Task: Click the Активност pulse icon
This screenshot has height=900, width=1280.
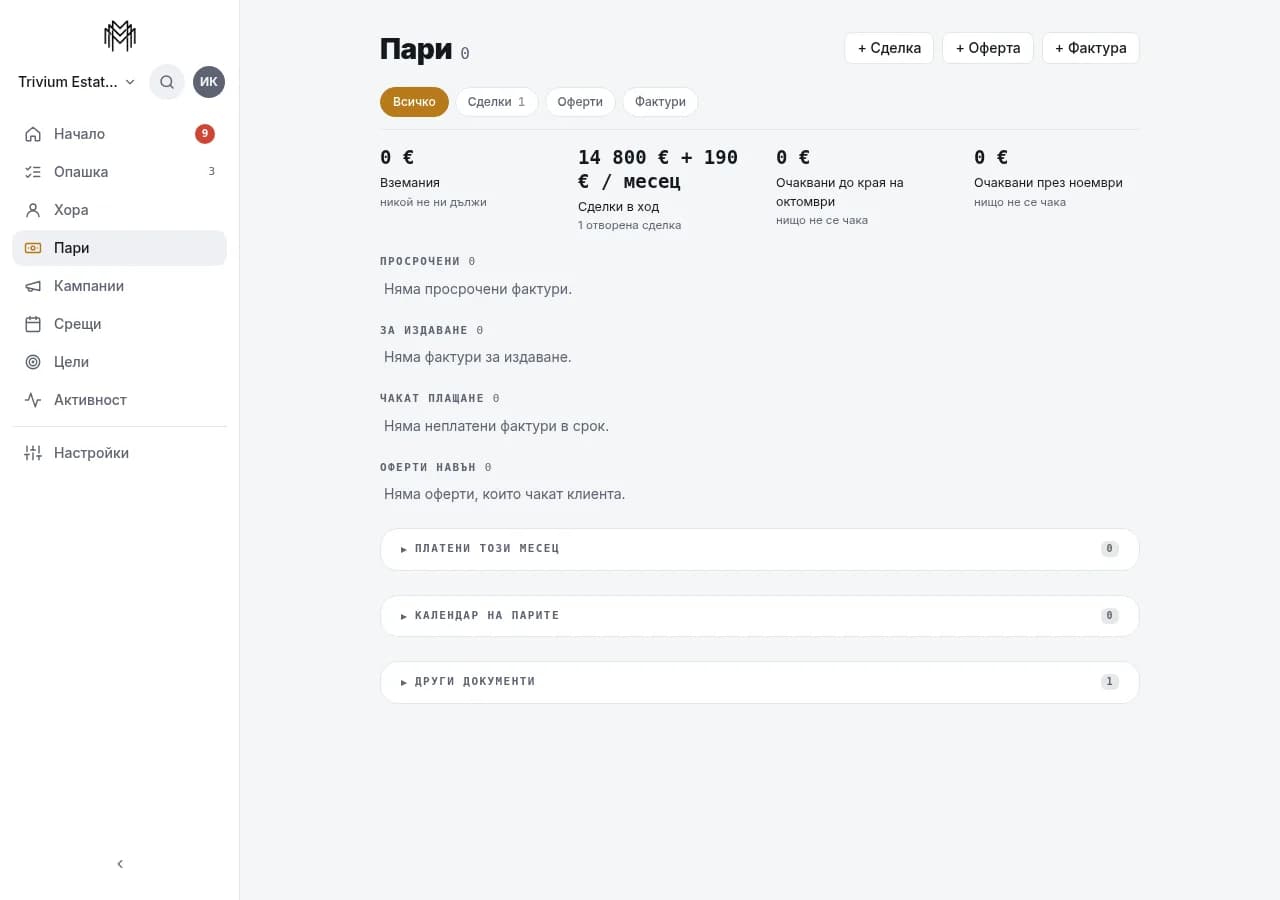Action: pyautogui.click(x=33, y=400)
